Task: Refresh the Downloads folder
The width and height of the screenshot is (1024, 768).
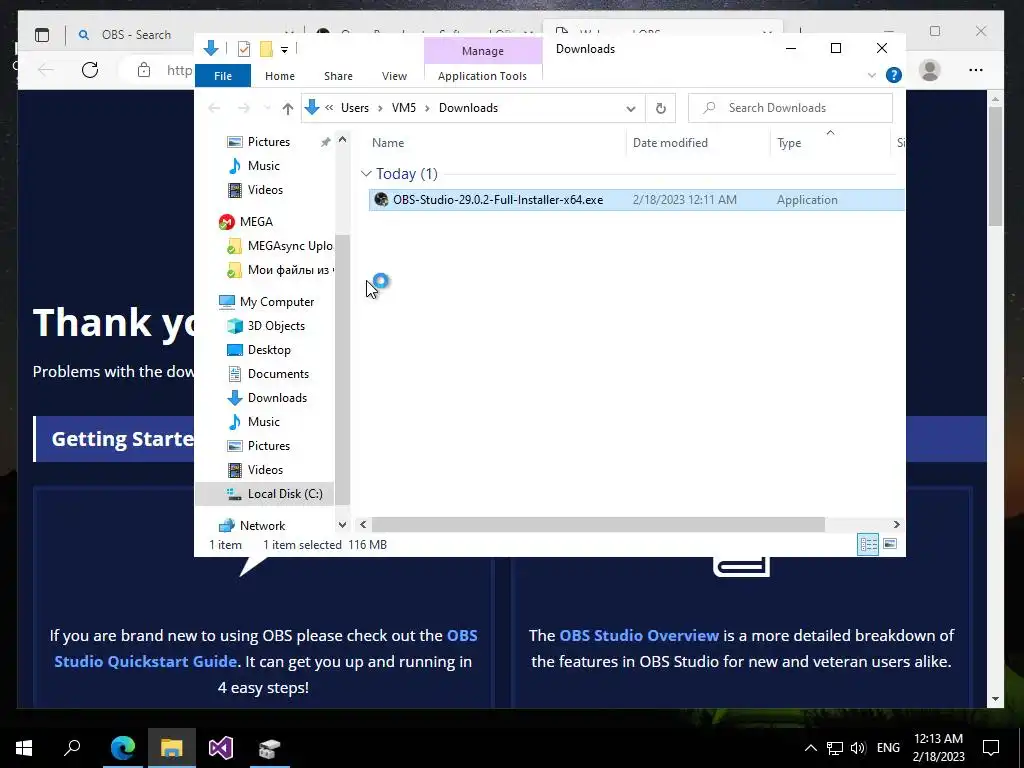Action: (660, 108)
